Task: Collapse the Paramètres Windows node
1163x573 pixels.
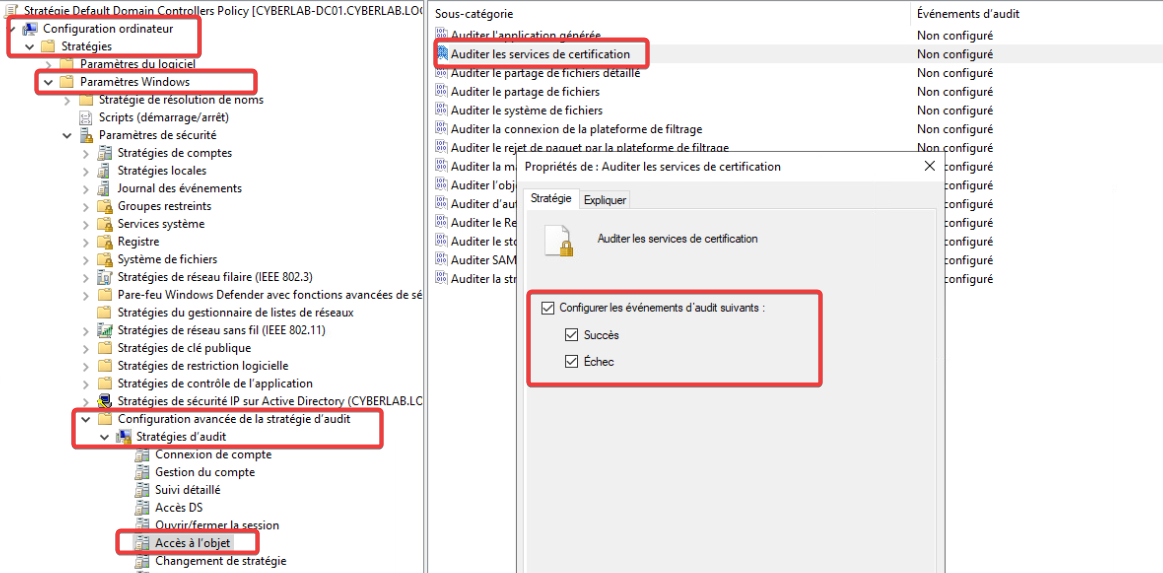Action: (48, 82)
